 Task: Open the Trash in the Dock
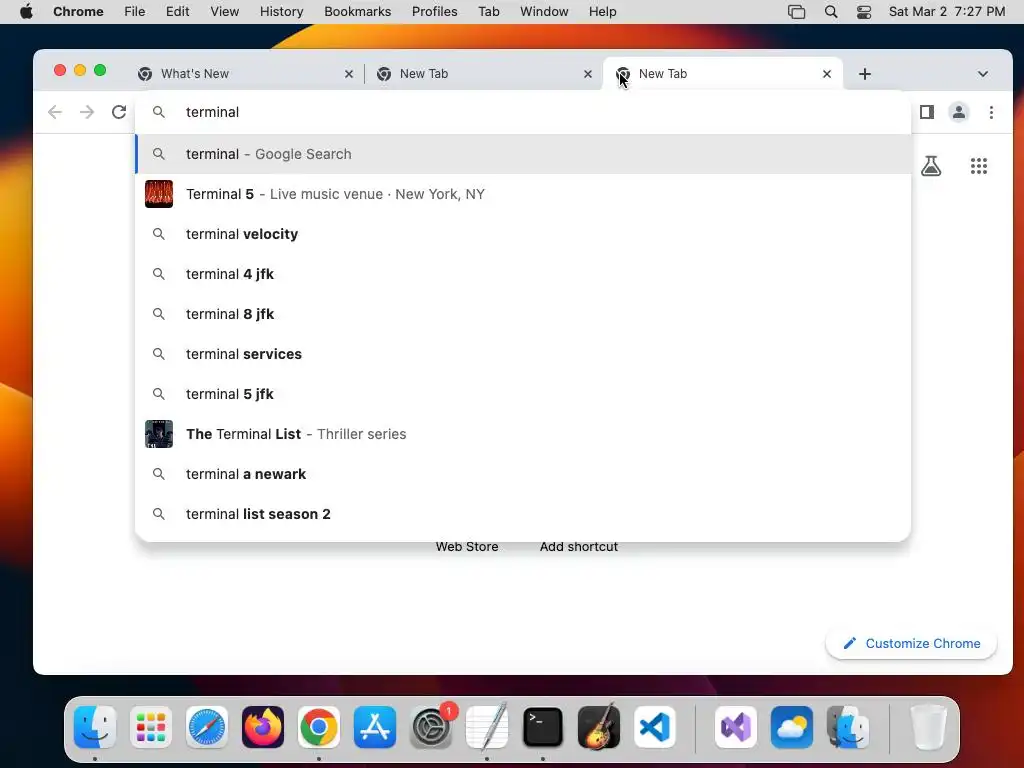[928, 727]
